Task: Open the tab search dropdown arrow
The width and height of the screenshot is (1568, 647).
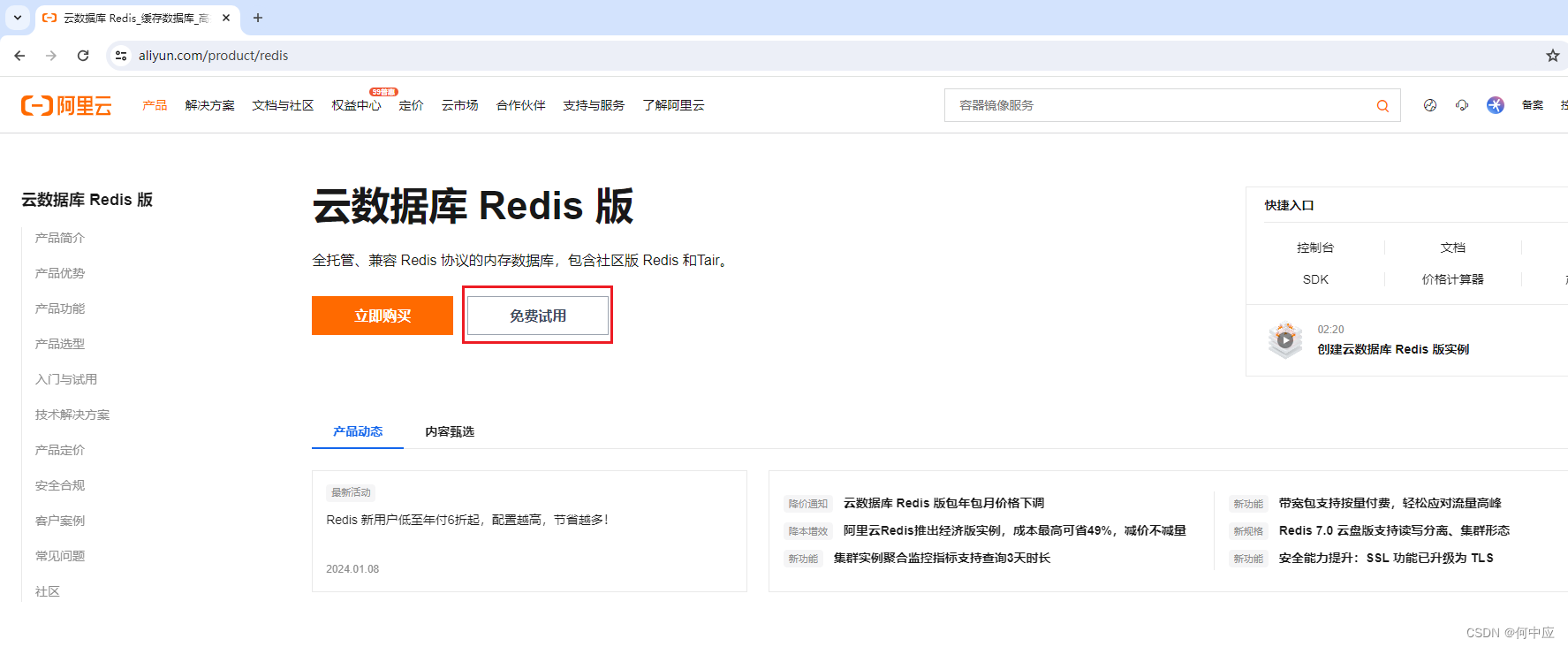Action: click(x=18, y=18)
